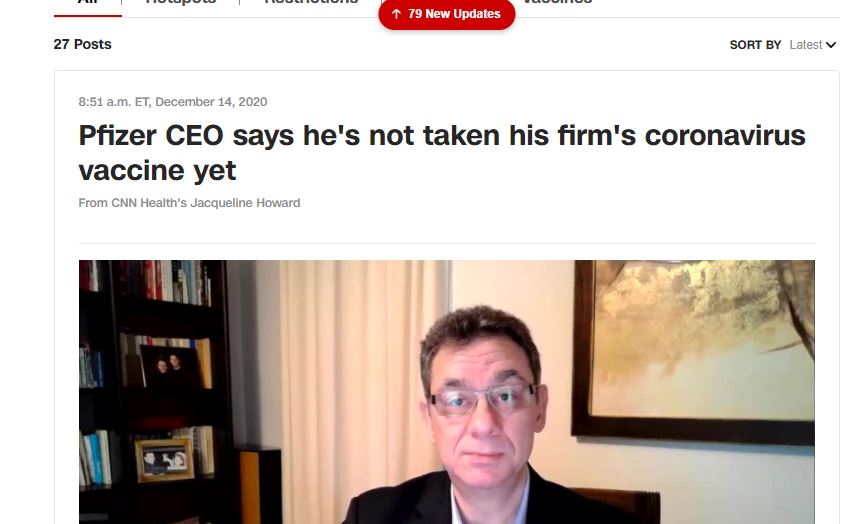Click the 27 Posts count label
This screenshot has width=860, height=524.
[82, 44]
